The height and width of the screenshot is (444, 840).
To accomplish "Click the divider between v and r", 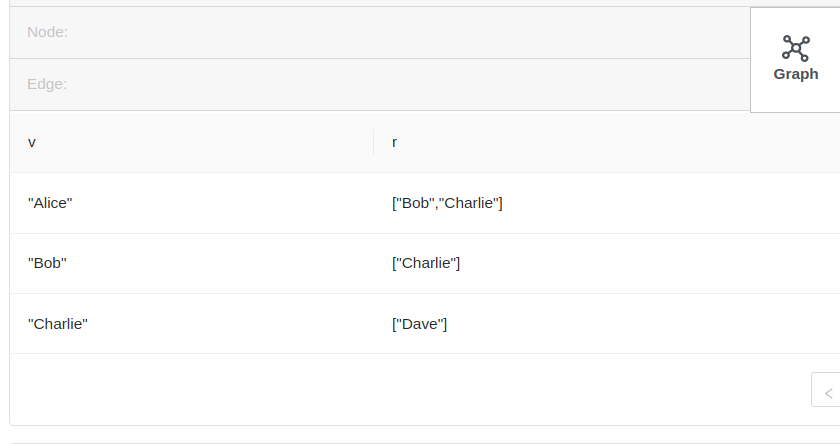I will click(x=373, y=142).
